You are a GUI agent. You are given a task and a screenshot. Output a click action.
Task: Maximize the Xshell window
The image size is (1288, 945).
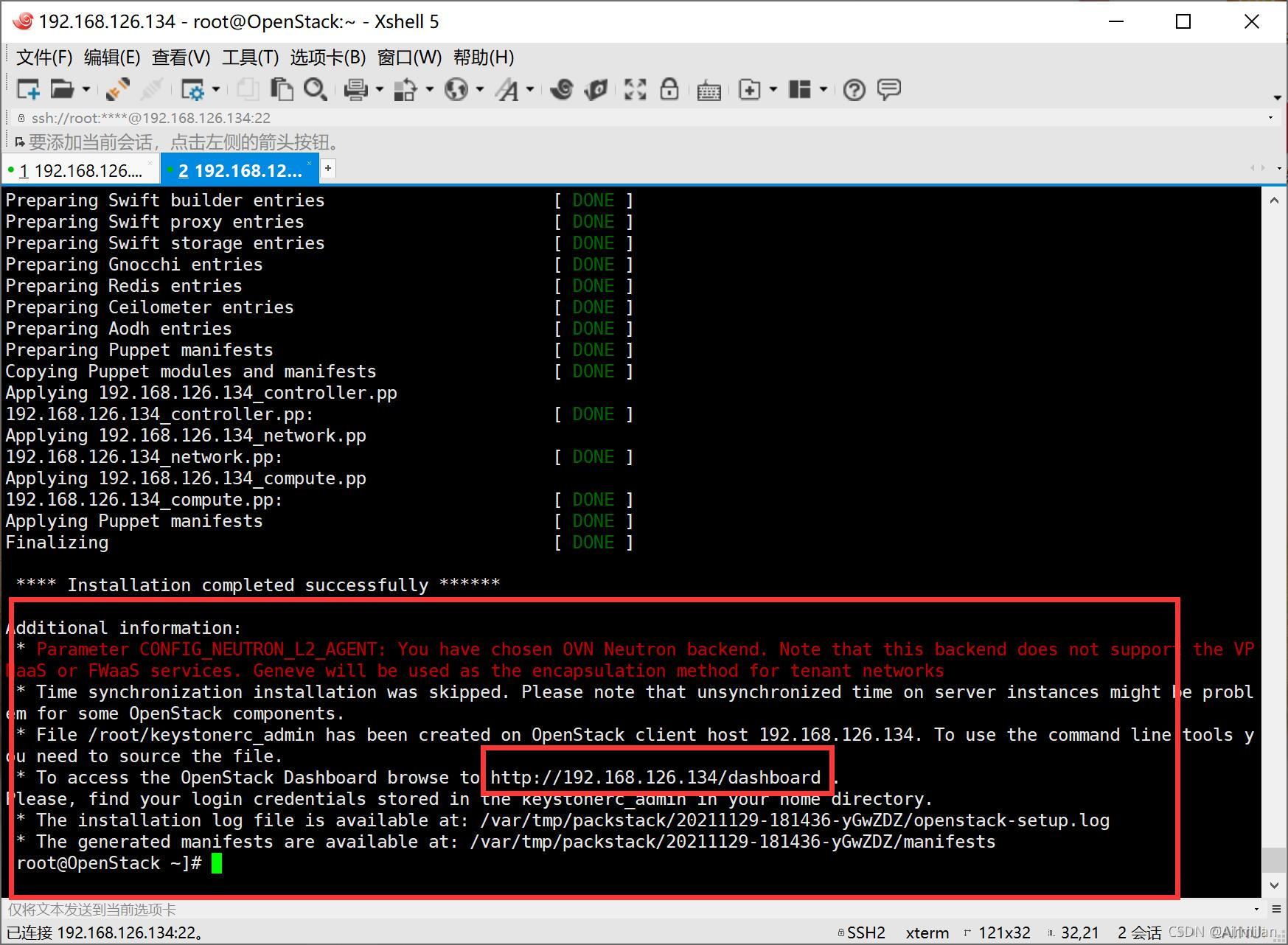(1183, 21)
